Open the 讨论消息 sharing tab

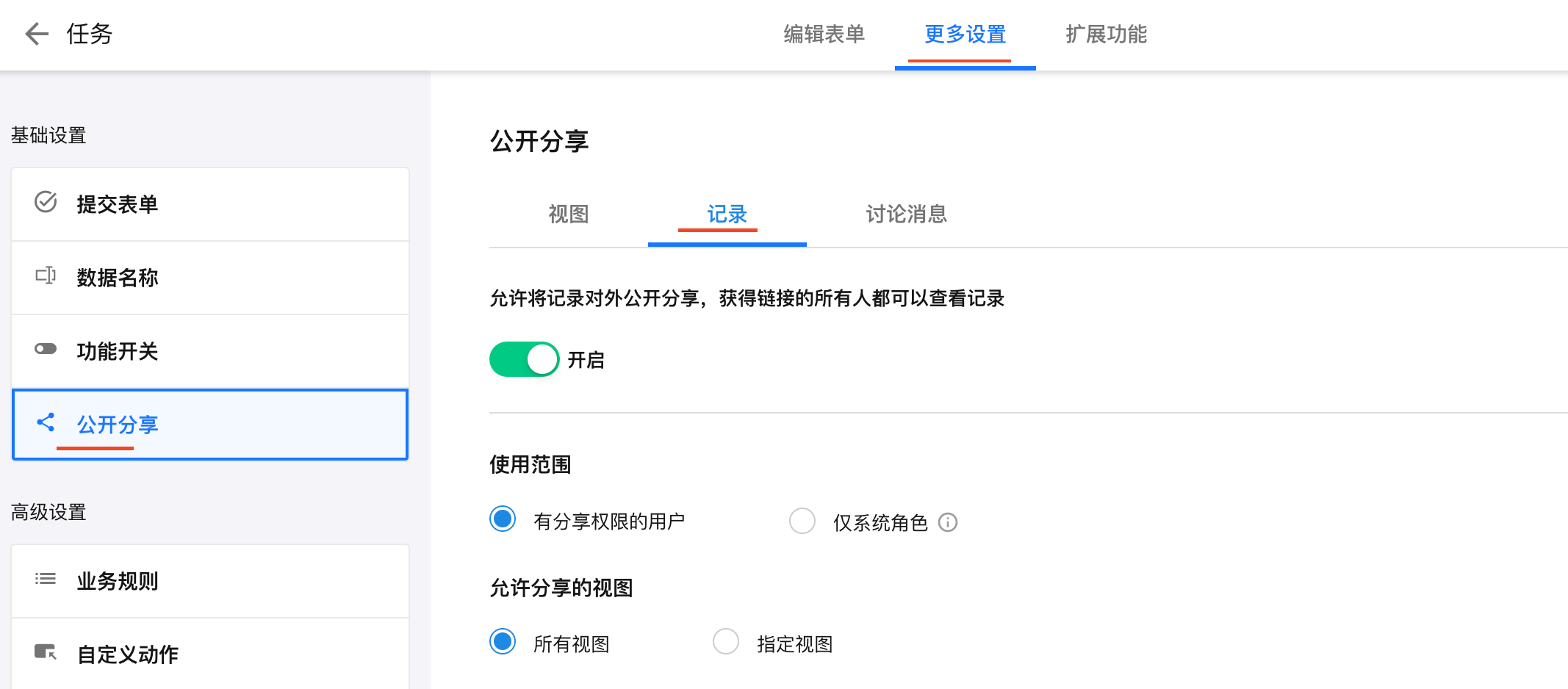906,214
